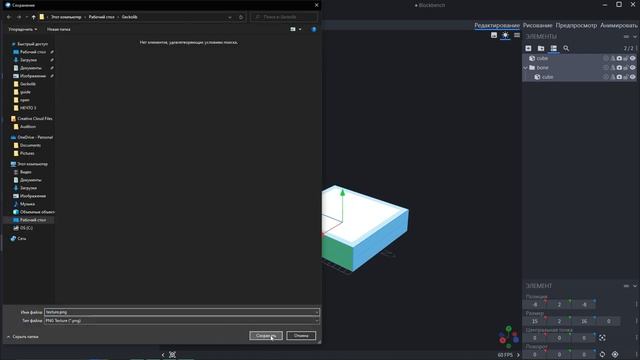Click the Add Group folder icon
Viewport: 640px width, 360px height.
point(541,48)
